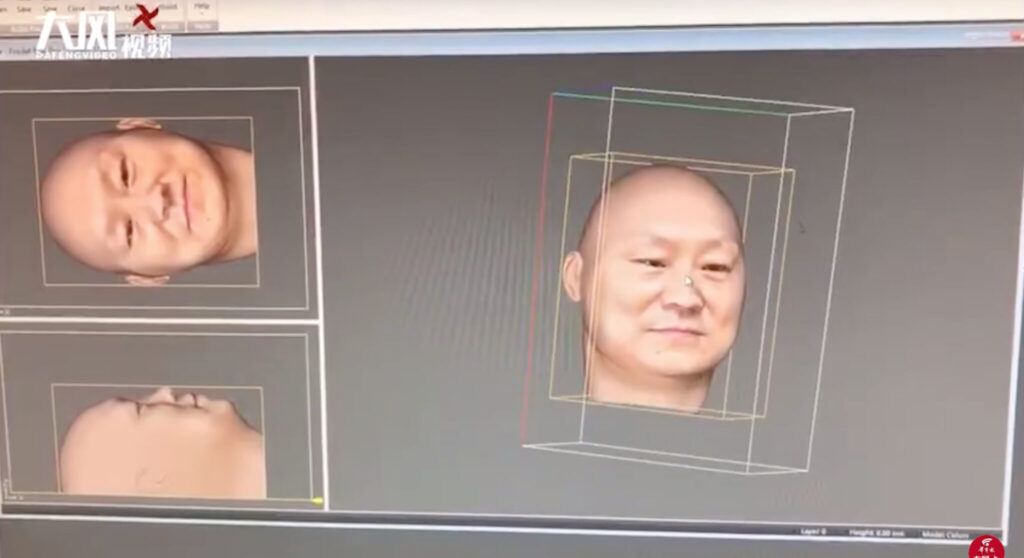Click the Model Colors label in the status bar
Screen dimensions: 1024x558
(x=946, y=534)
